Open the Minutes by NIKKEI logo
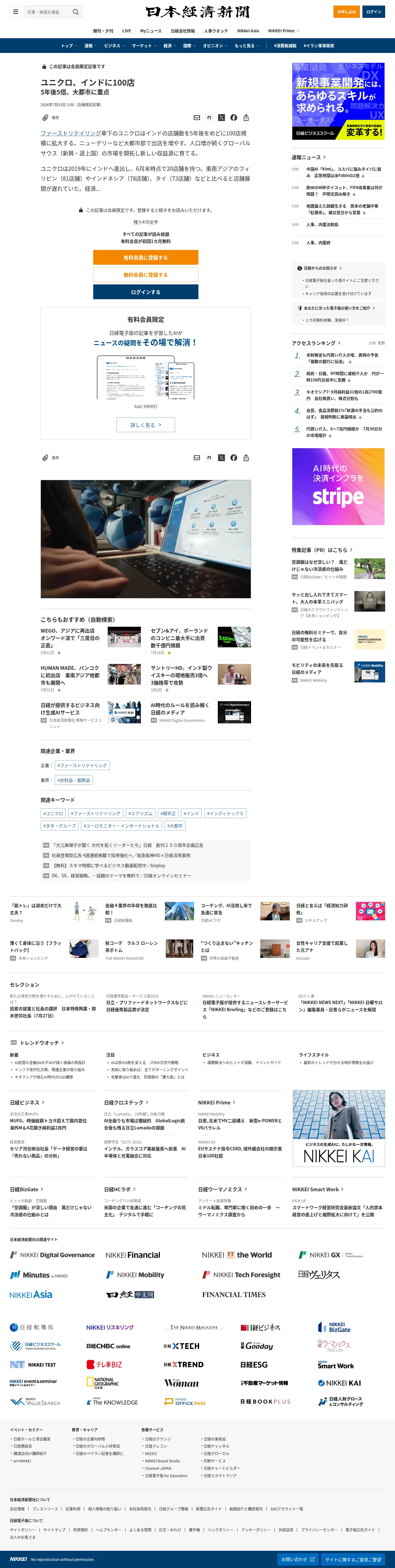 pos(39,1275)
